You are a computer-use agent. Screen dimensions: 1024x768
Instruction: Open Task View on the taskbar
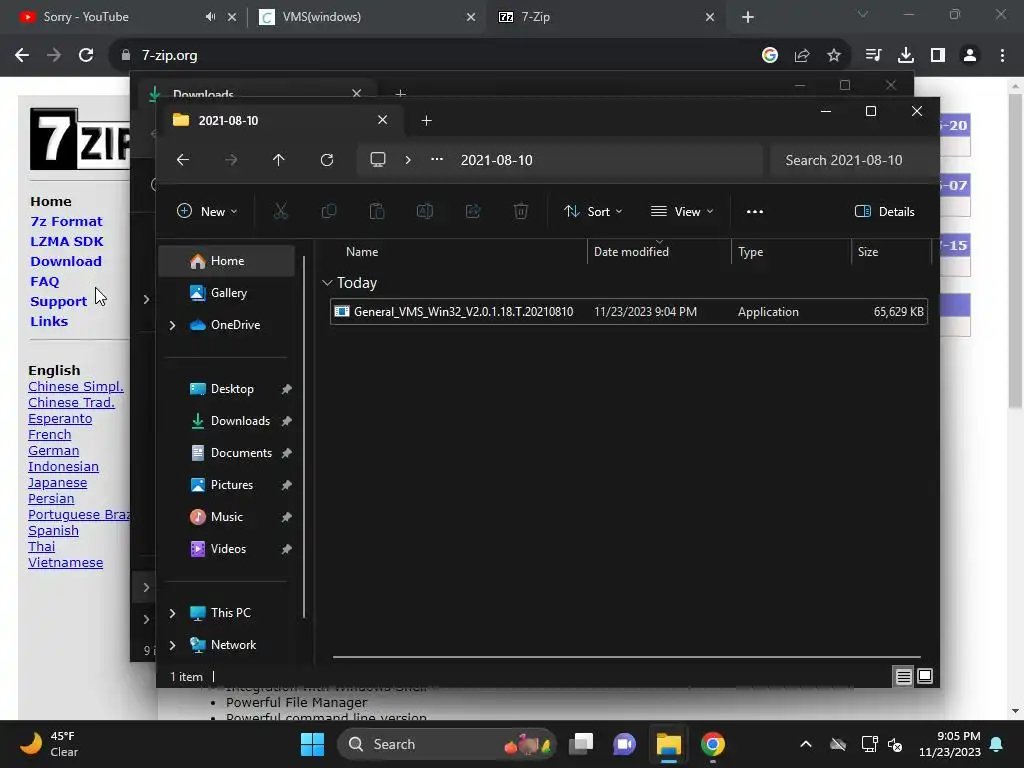pyautogui.click(x=581, y=744)
